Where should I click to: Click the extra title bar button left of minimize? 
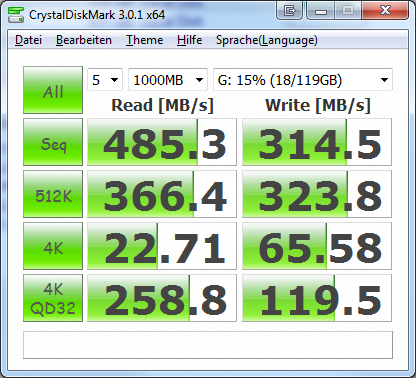pos(290,11)
